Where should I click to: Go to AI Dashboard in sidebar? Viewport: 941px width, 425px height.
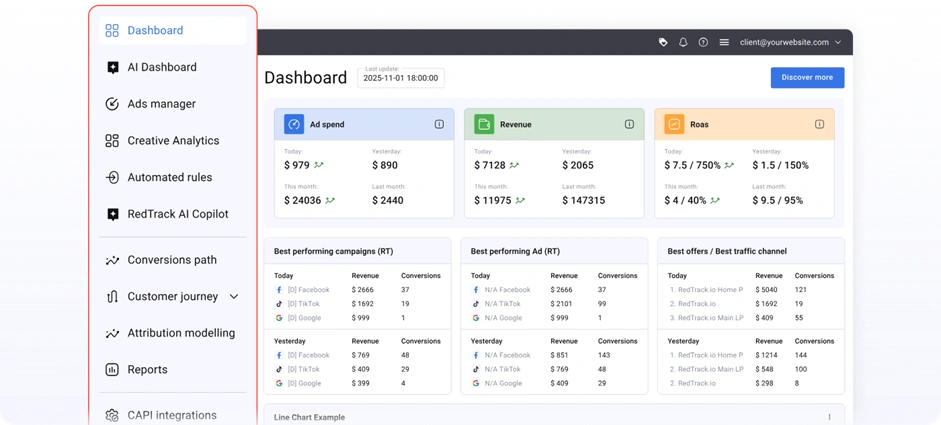pos(161,67)
